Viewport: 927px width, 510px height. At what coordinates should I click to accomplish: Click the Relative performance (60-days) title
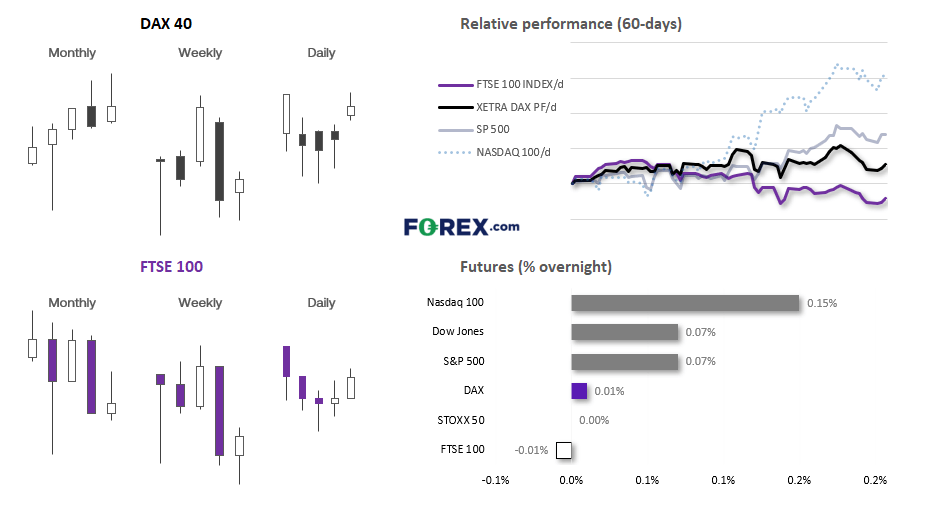tap(571, 24)
